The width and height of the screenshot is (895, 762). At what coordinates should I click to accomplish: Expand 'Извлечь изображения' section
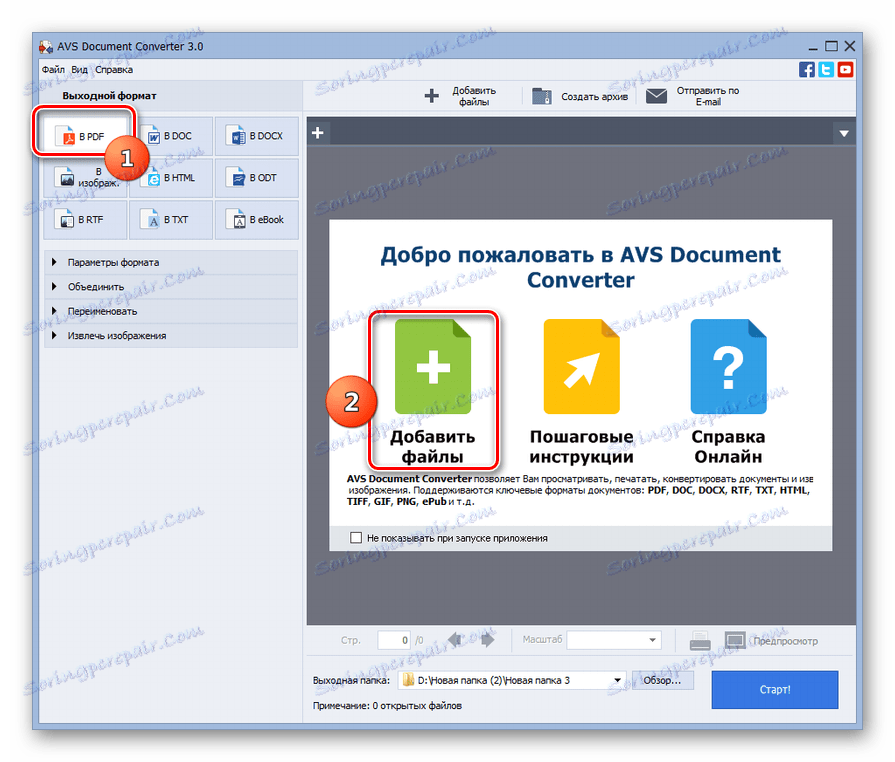171,336
